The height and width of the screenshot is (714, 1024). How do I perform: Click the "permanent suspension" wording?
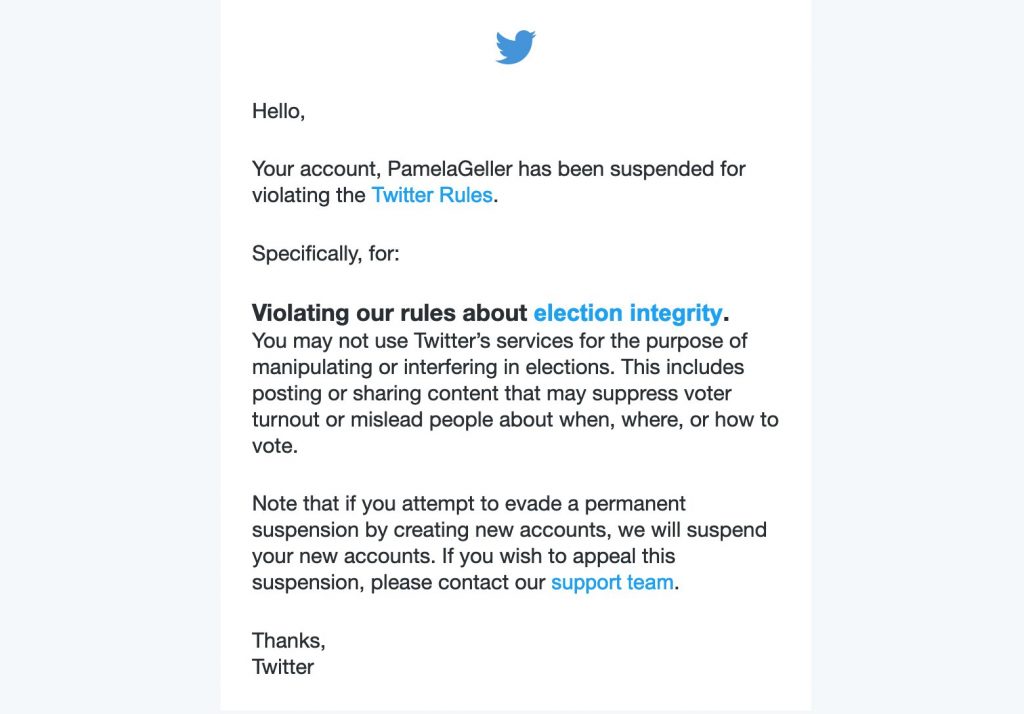click(x=635, y=504)
